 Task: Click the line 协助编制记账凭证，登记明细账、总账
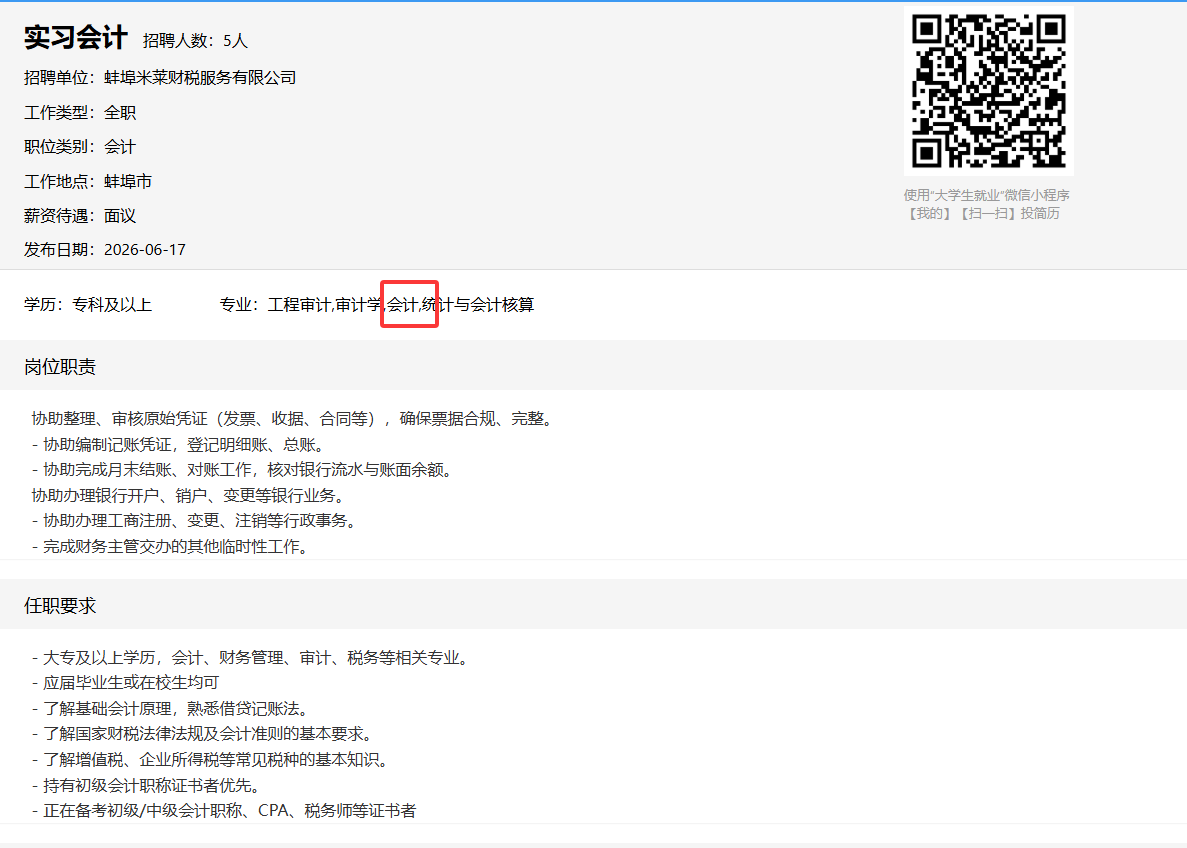pos(180,444)
